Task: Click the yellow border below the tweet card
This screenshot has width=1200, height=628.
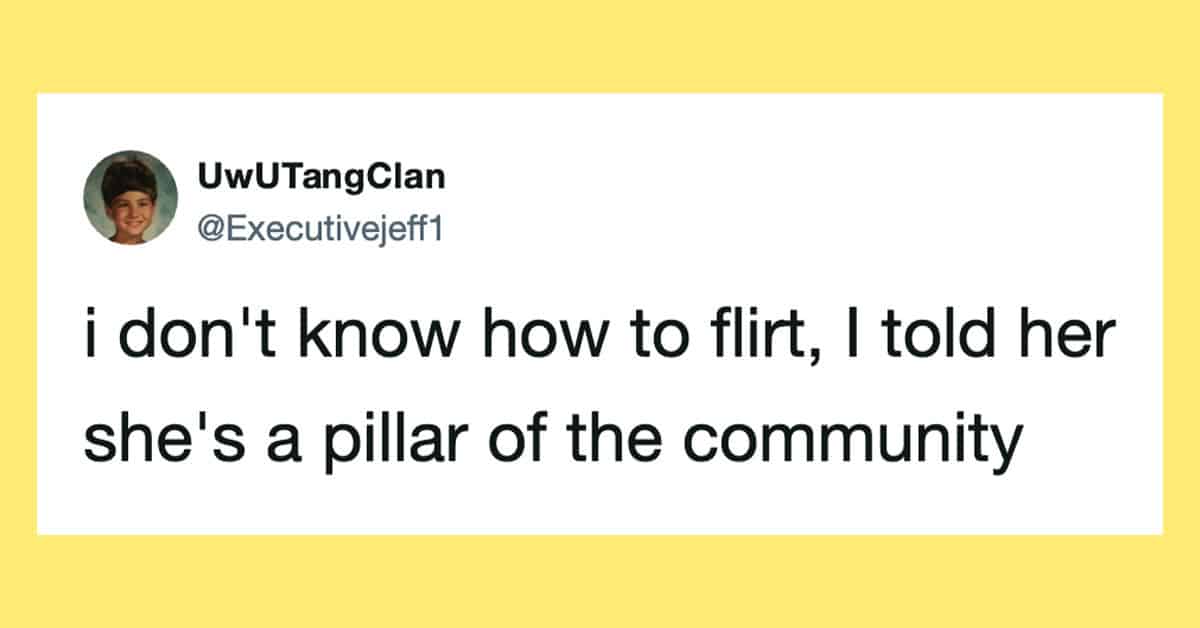Action: (x=600, y=582)
